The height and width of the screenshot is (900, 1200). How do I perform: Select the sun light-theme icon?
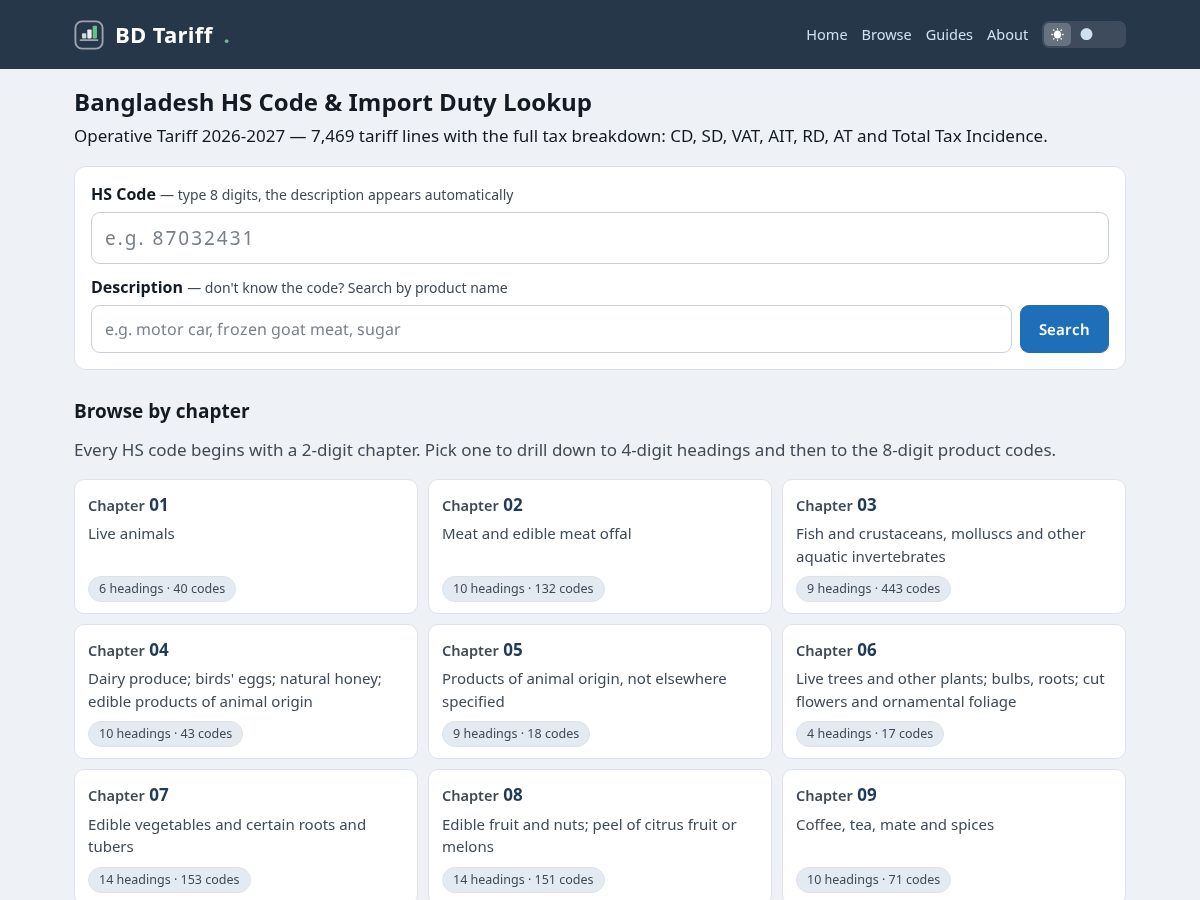click(x=1057, y=34)
